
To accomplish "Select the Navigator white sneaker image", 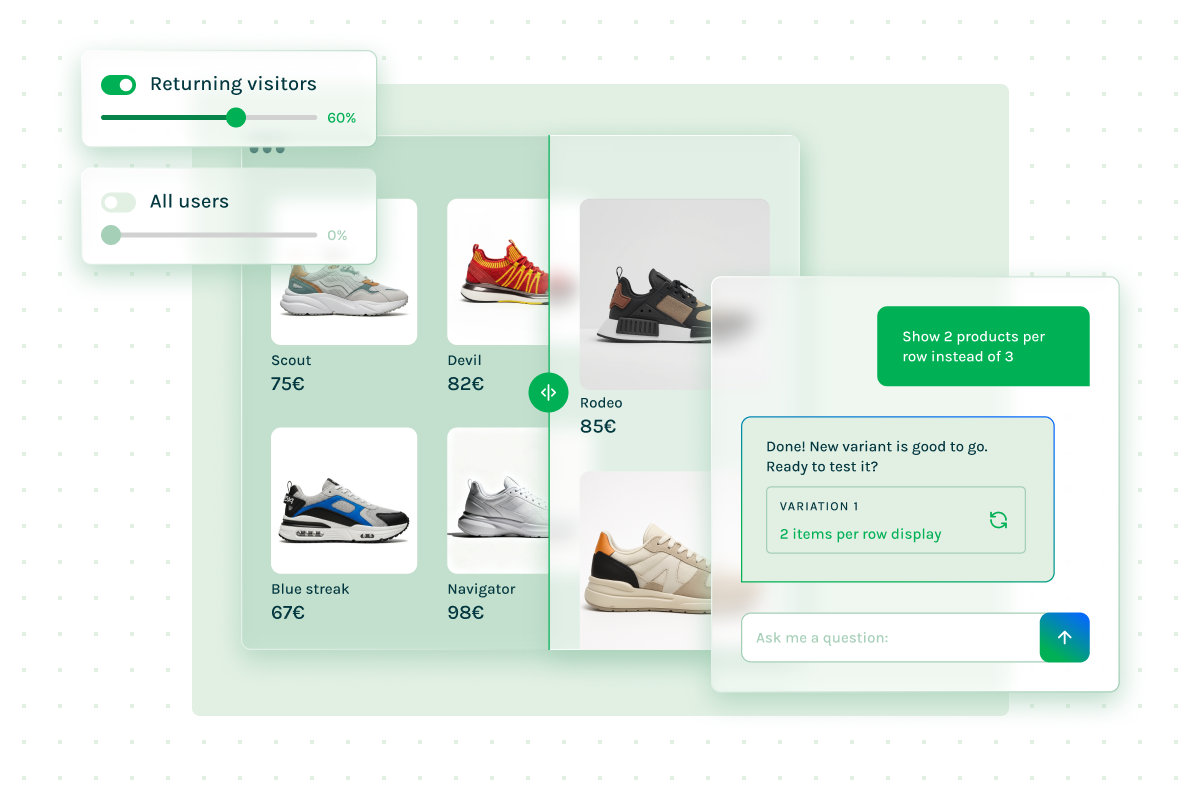I will pyautogui.click(x=498, y=501).
